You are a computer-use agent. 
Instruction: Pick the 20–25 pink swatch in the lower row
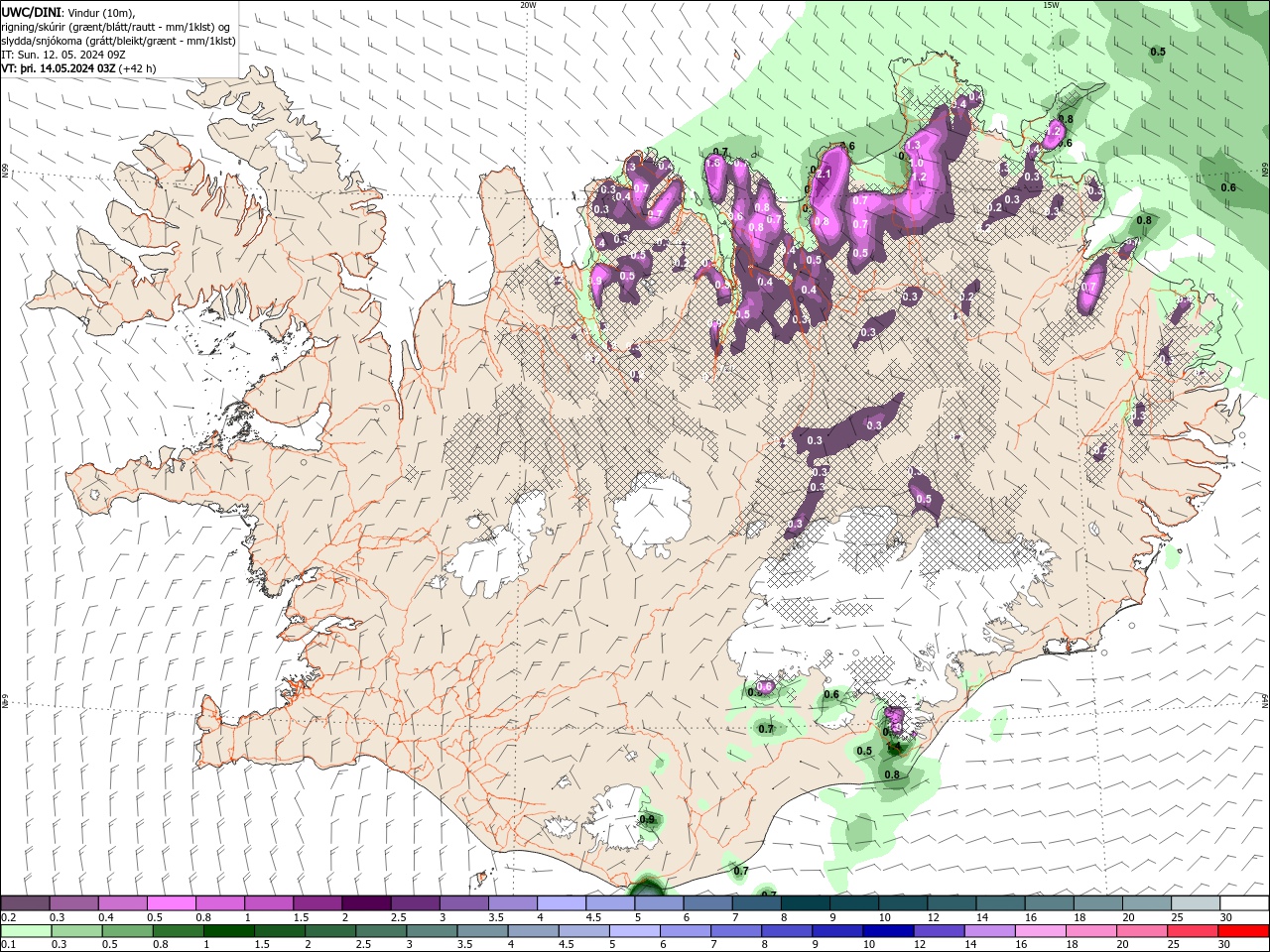1141,931
